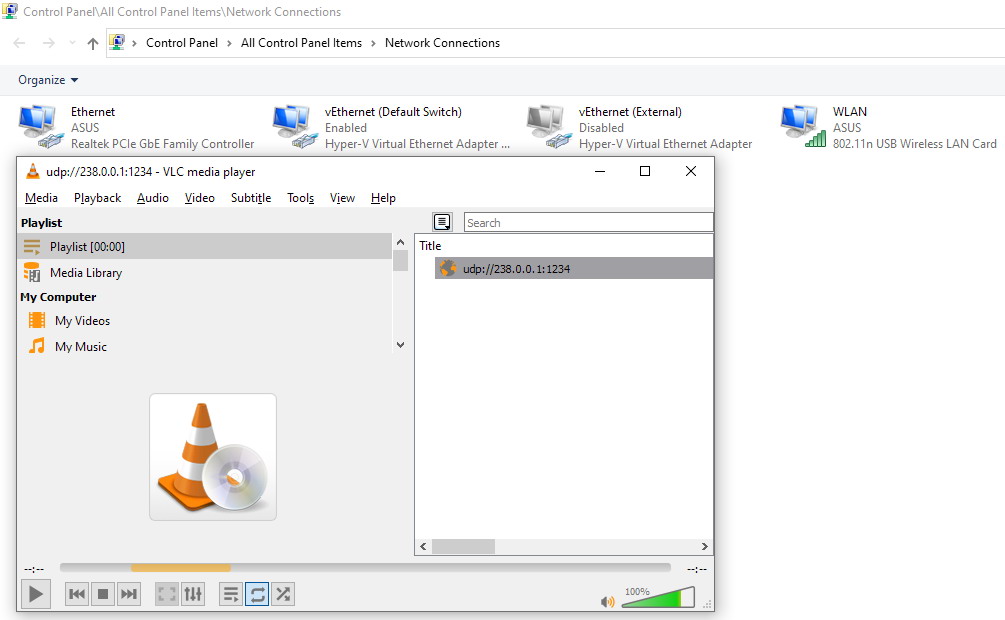Open recent locations dropdown arrow
The width and height of the screenshot is (1005, 620).
pyautogui.click(x=72, y=43)
